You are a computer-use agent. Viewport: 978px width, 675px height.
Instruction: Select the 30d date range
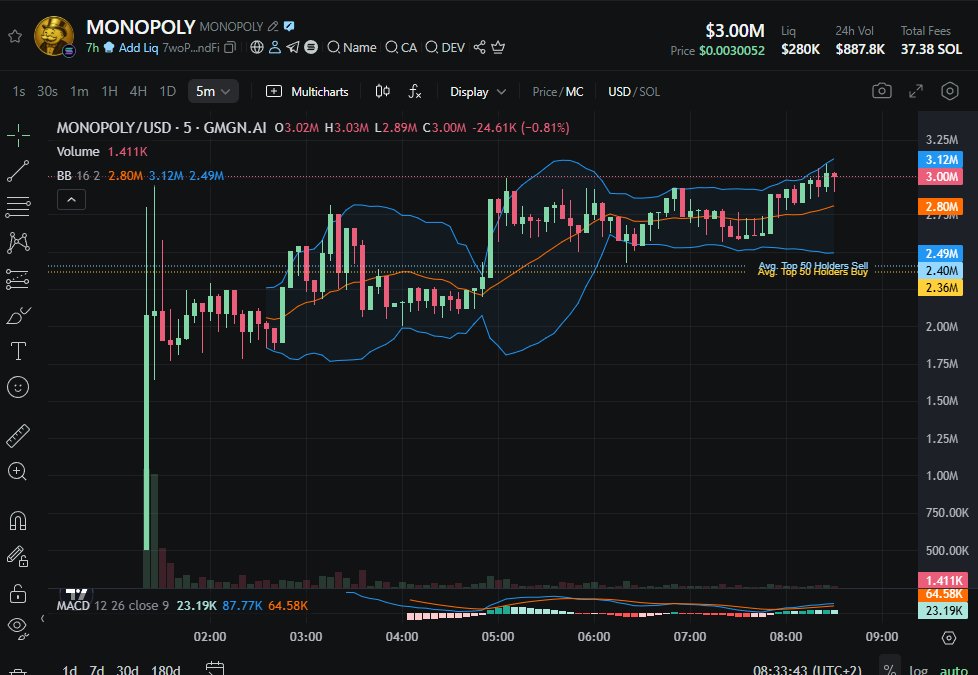127,669
